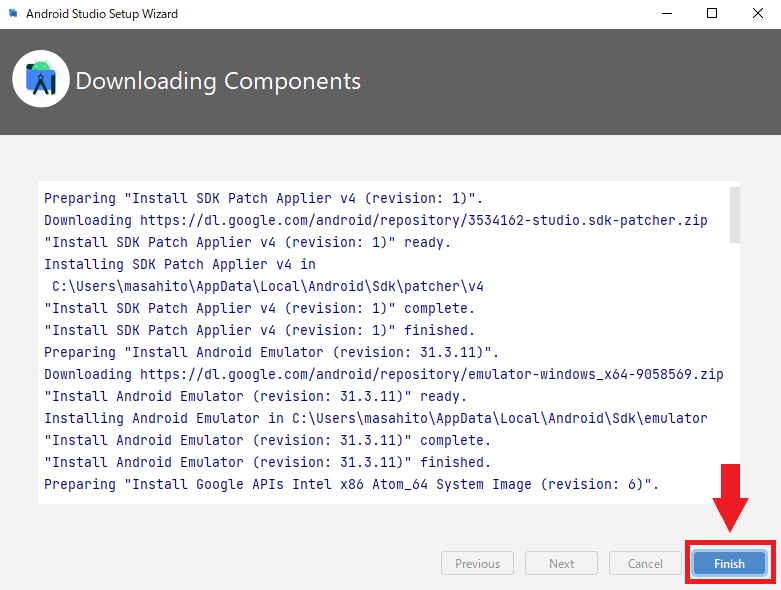The height and width of the screenshot is (590, 781).
Task: Click the emulator-windows_x64-9058569.zip download line
Action: click(x=384, y=374)
